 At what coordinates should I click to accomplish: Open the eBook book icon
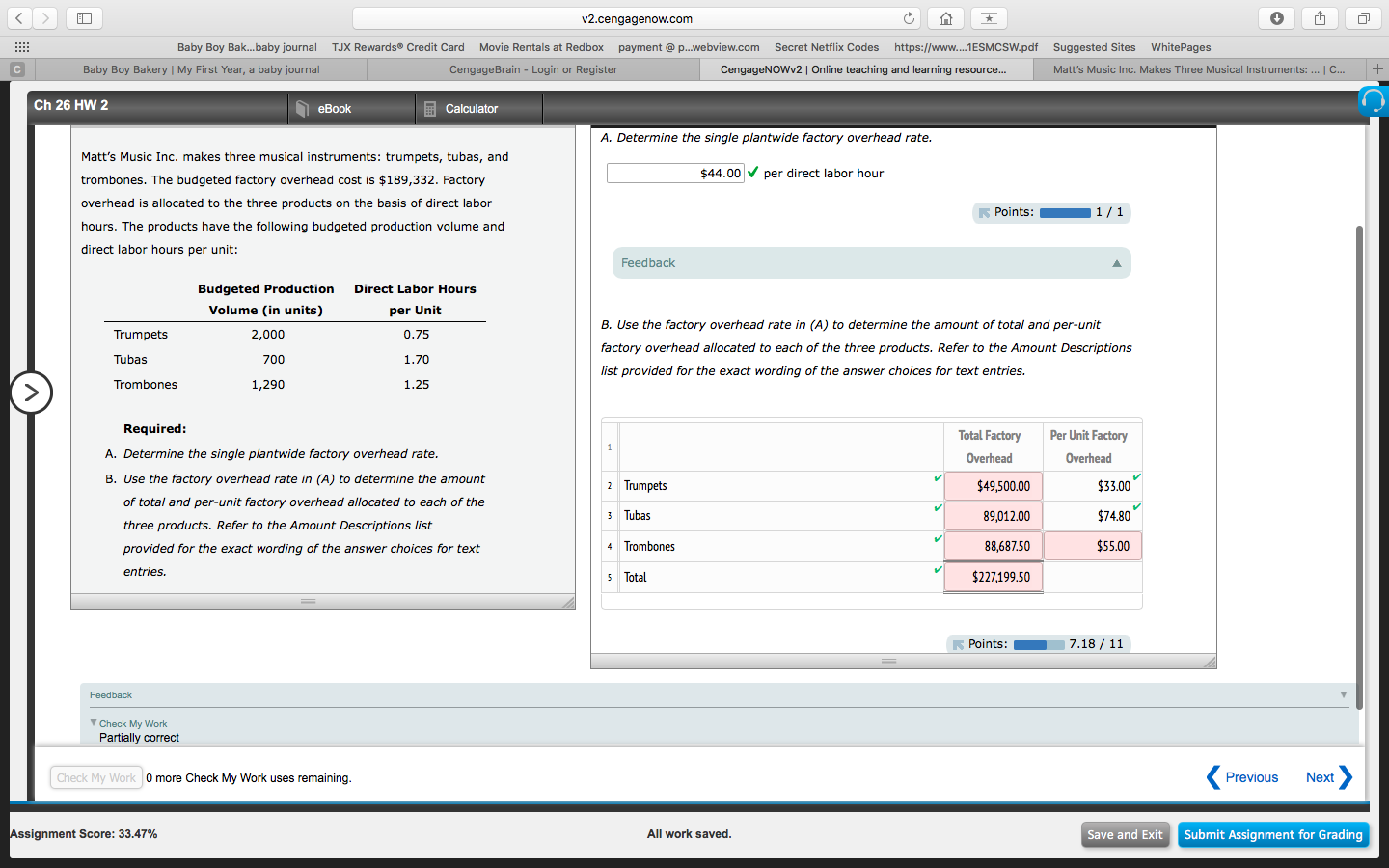[x=303, y=109]
